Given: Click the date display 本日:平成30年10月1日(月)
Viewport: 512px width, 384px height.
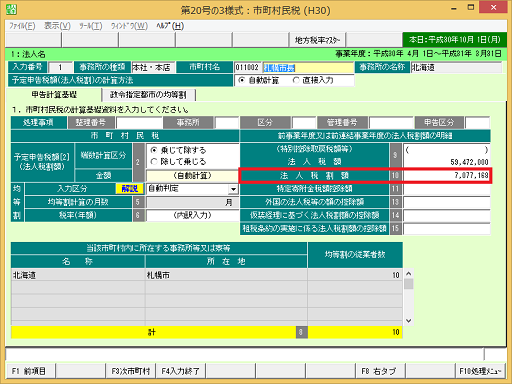Looking at the screenshot, I should (455, 40).
